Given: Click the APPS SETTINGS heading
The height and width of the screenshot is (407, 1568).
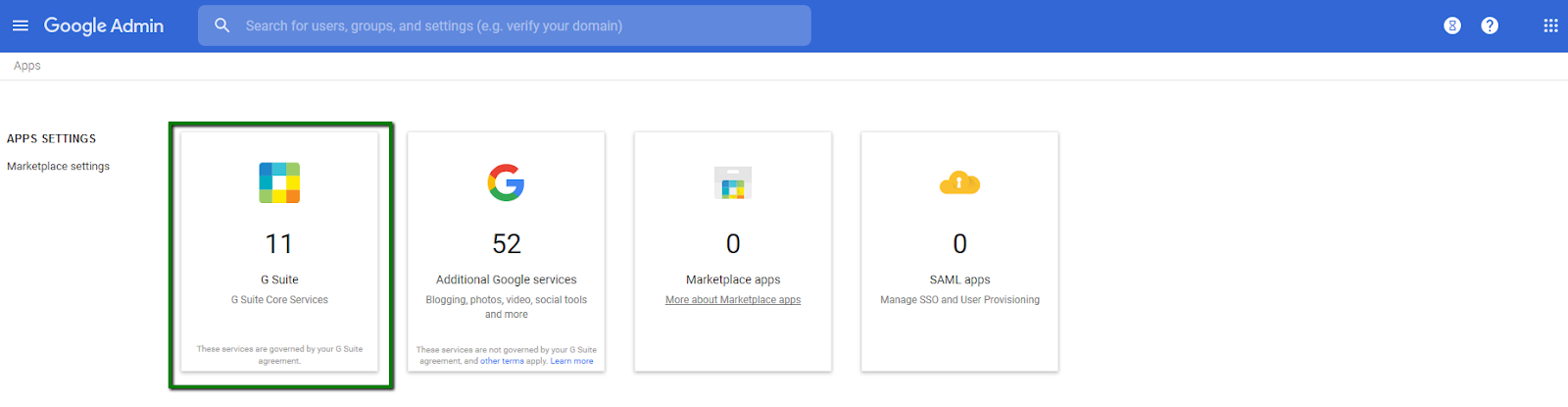Looking at the screenshot, I should [x=51, y=139].
